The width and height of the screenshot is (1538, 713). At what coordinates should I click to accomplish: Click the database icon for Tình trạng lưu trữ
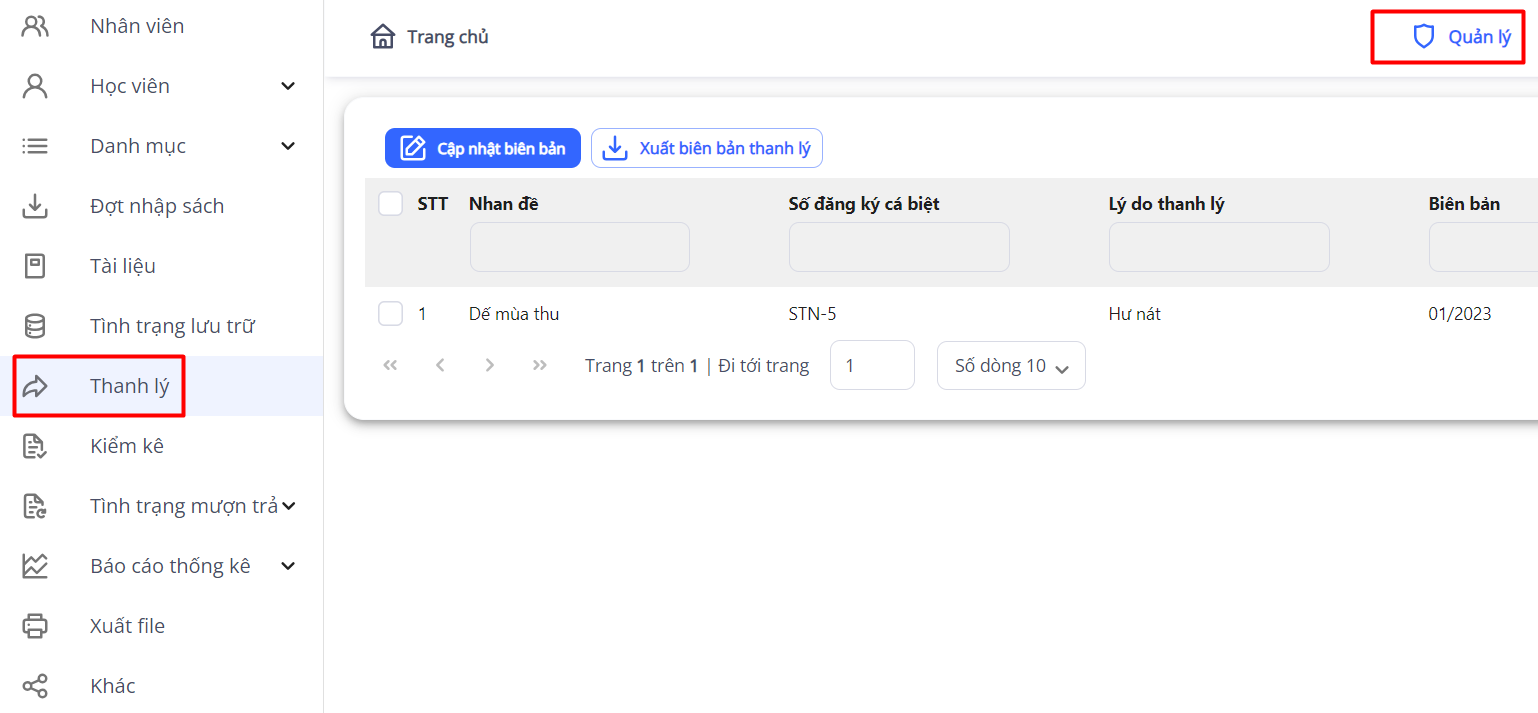coord(35,326)
